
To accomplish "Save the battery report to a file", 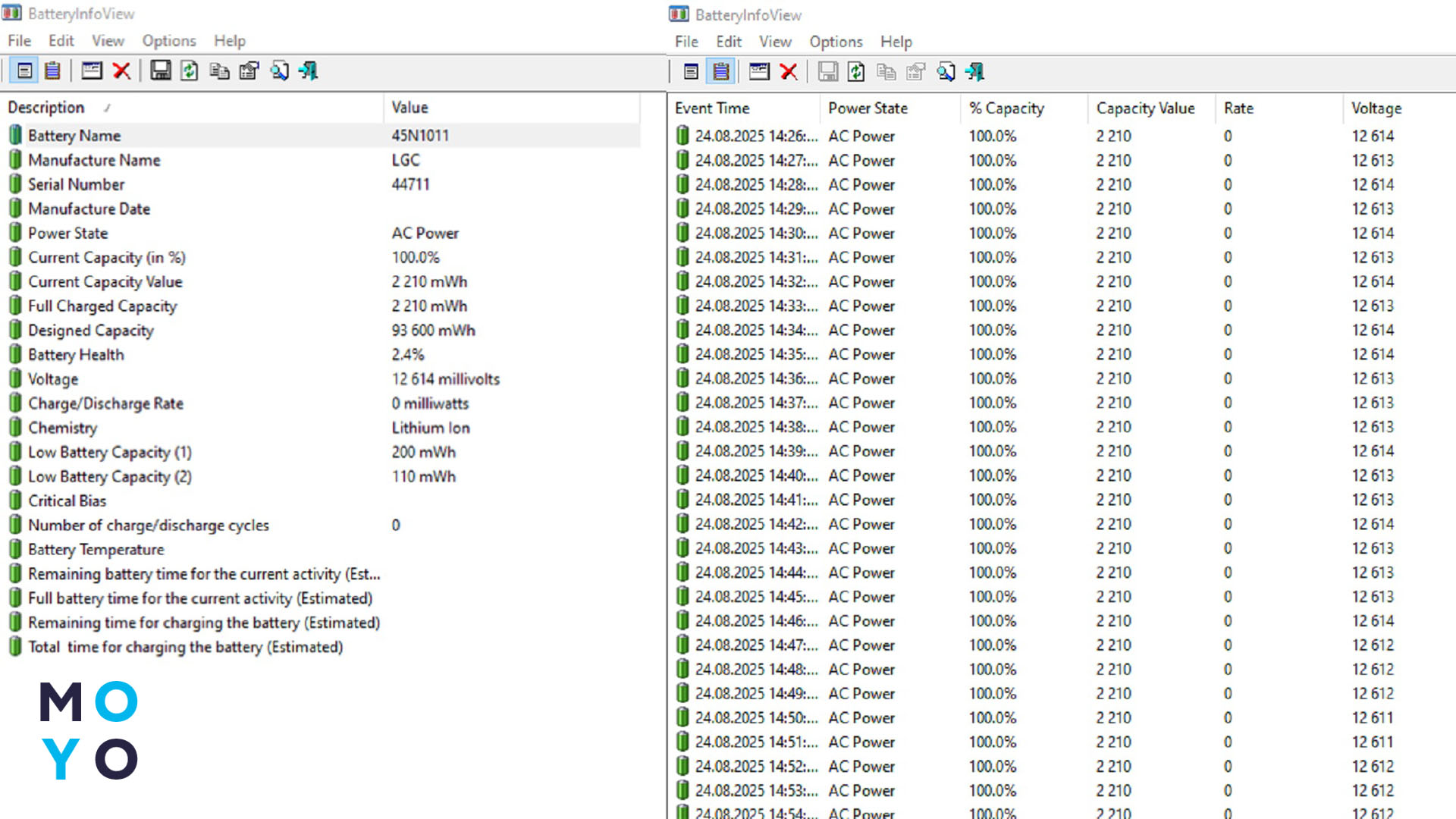I will (161, 71).
